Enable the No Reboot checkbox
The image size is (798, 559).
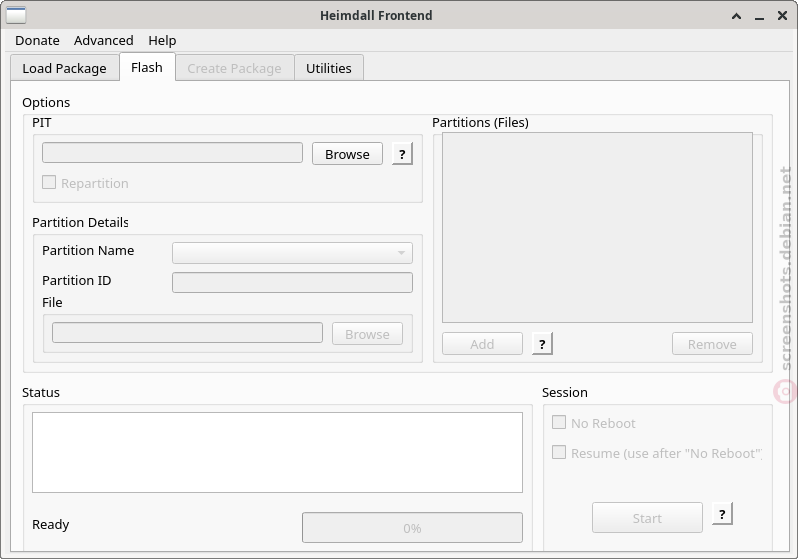(594, 423)
